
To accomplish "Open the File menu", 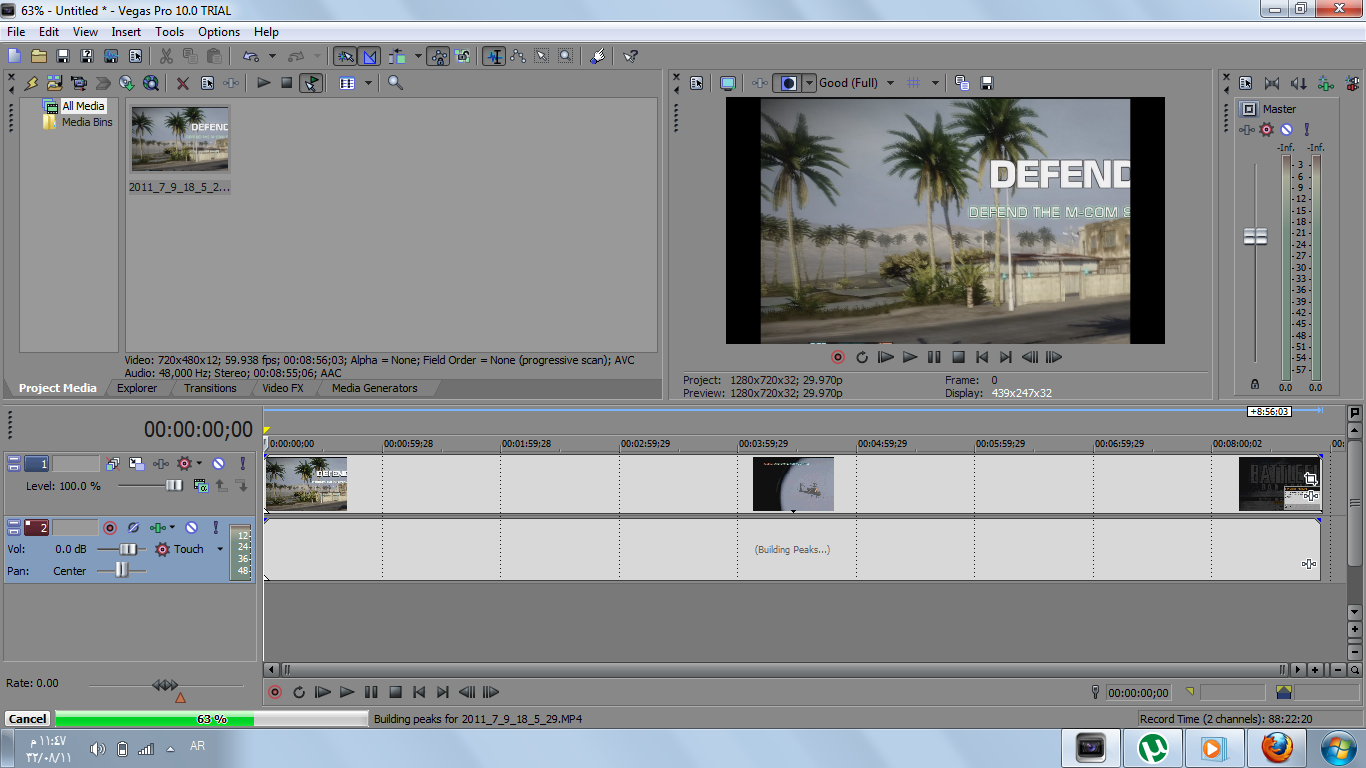I will (16, 32).
